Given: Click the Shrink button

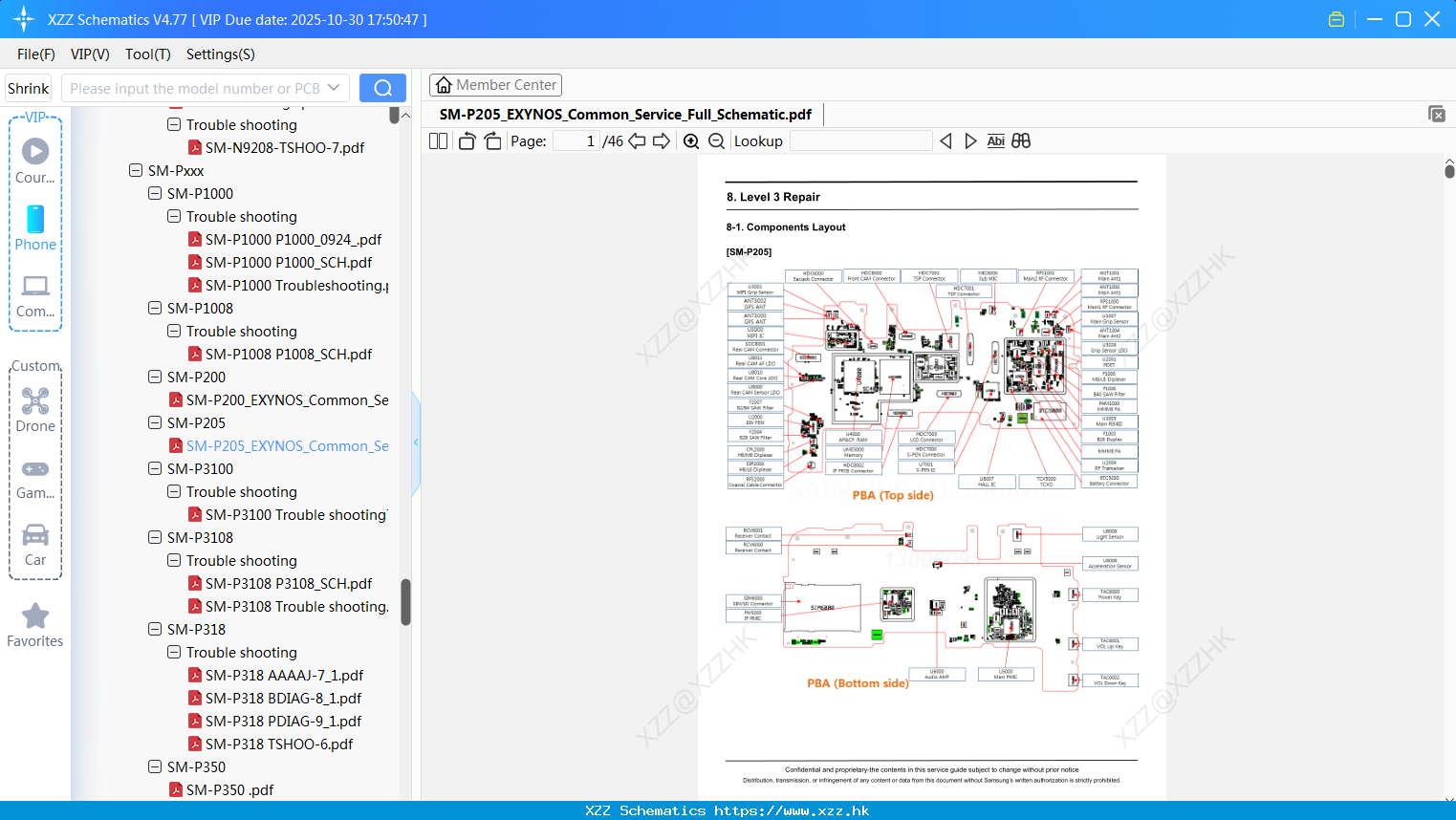Looking at the screenshot, I should (29, 88).
